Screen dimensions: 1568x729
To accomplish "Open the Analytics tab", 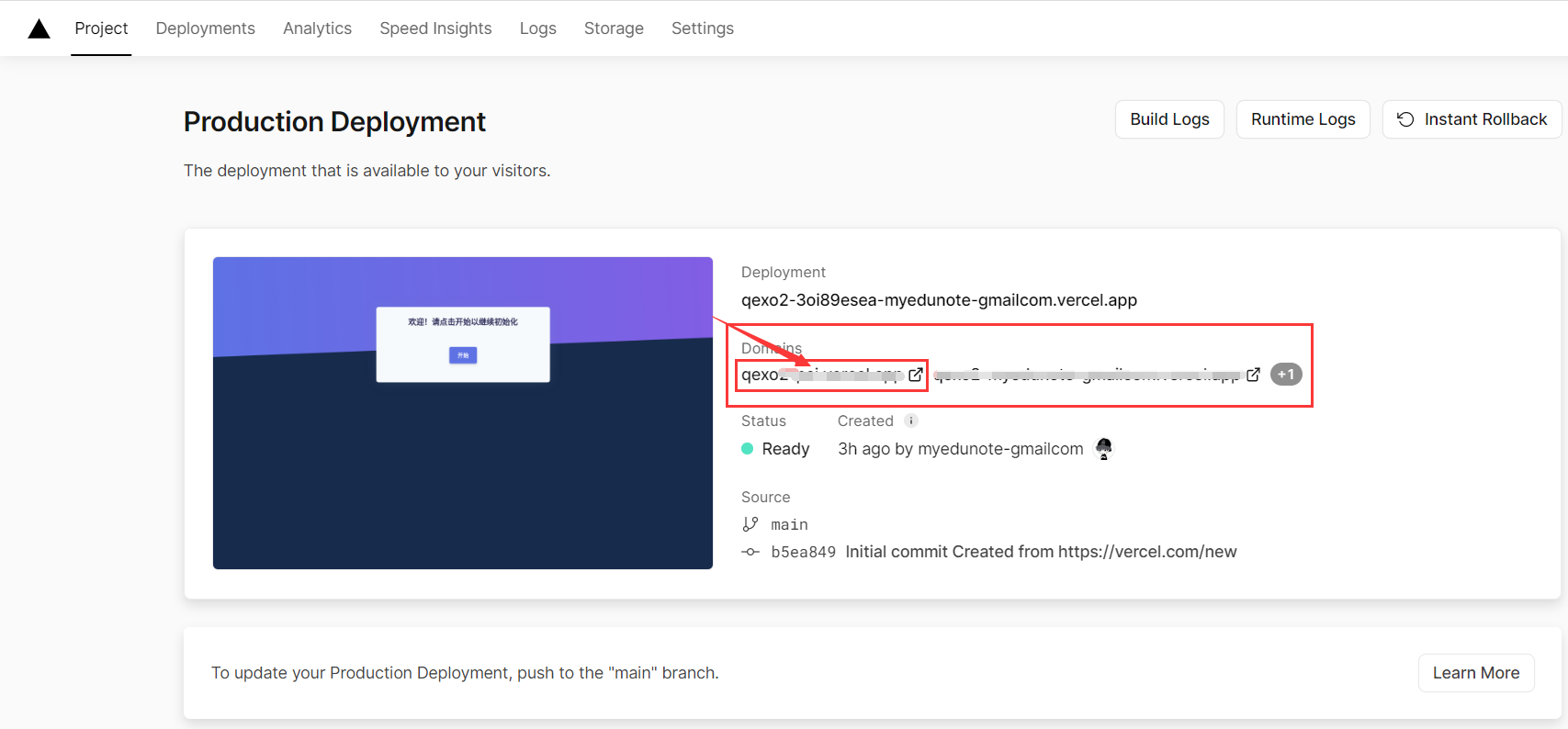I will pos(317,28).
